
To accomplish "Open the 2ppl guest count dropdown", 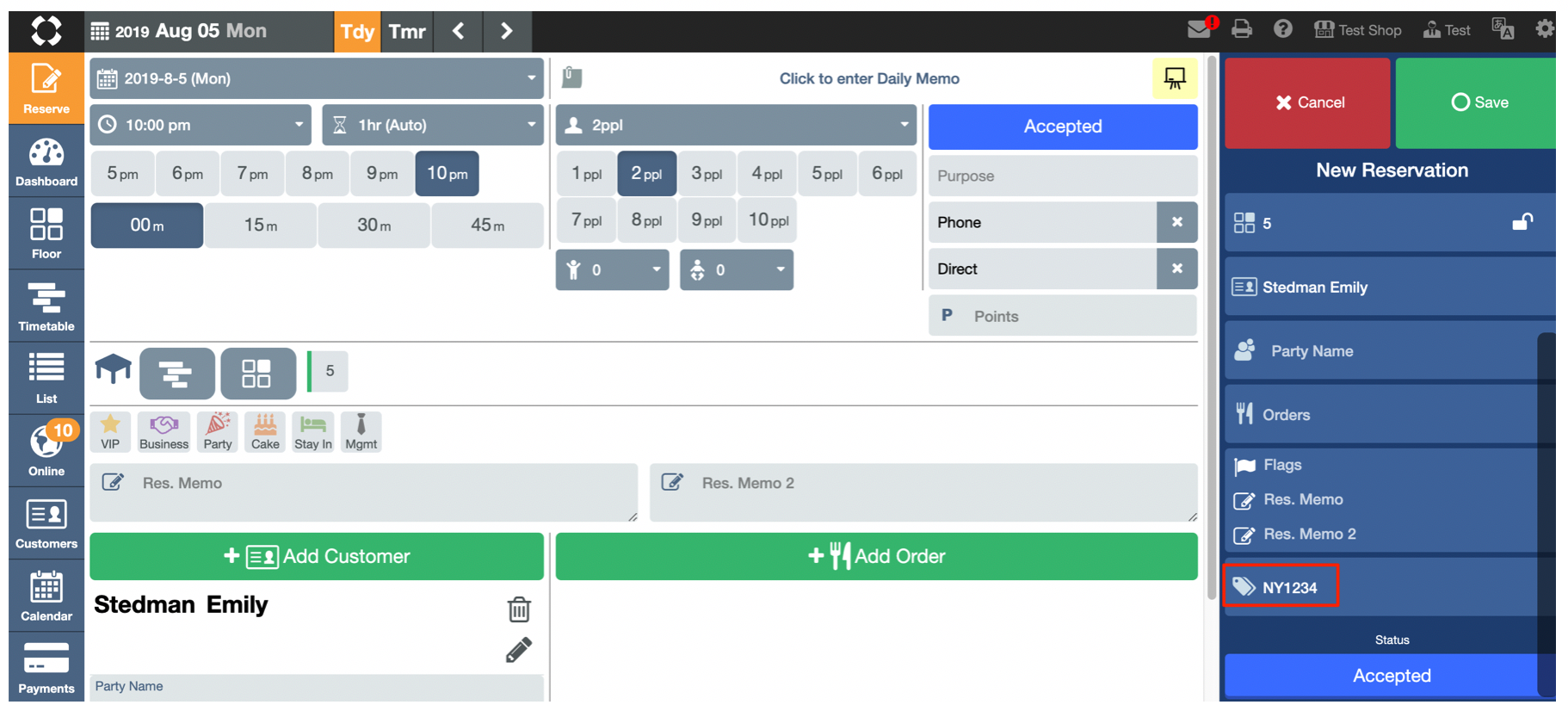I will pos(736,125).
